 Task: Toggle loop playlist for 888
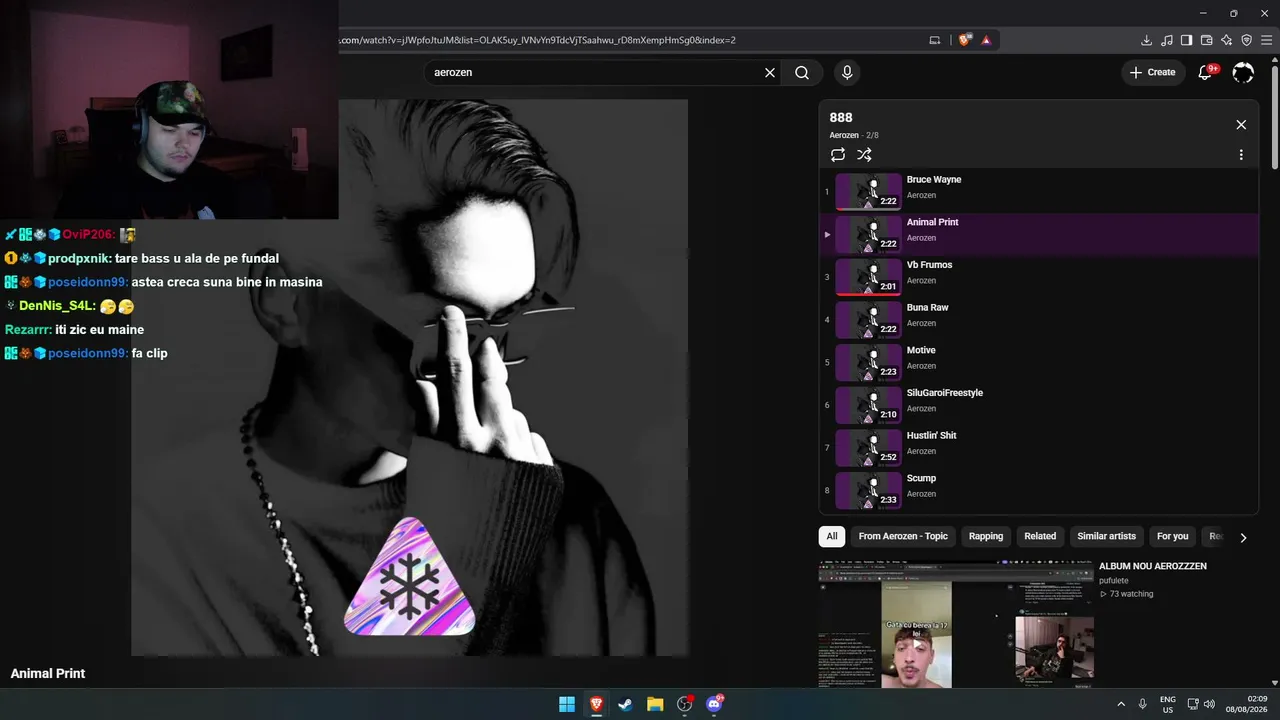[838, 155]
